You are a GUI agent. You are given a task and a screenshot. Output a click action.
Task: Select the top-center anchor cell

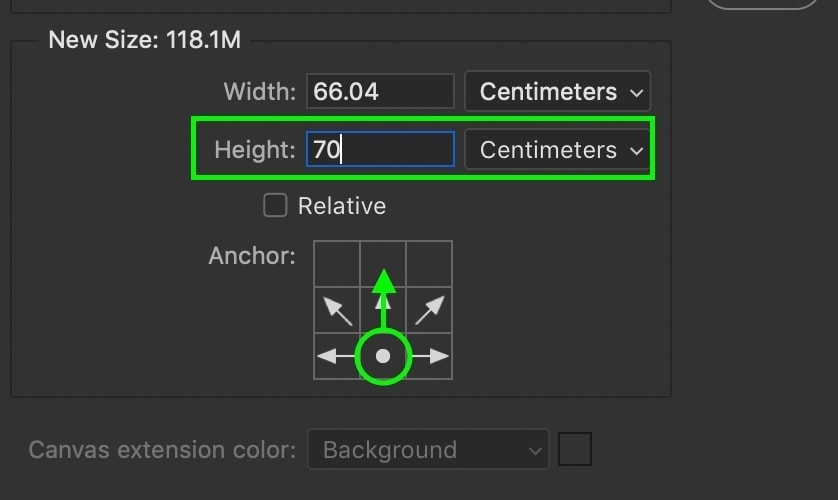coord(383,264)
